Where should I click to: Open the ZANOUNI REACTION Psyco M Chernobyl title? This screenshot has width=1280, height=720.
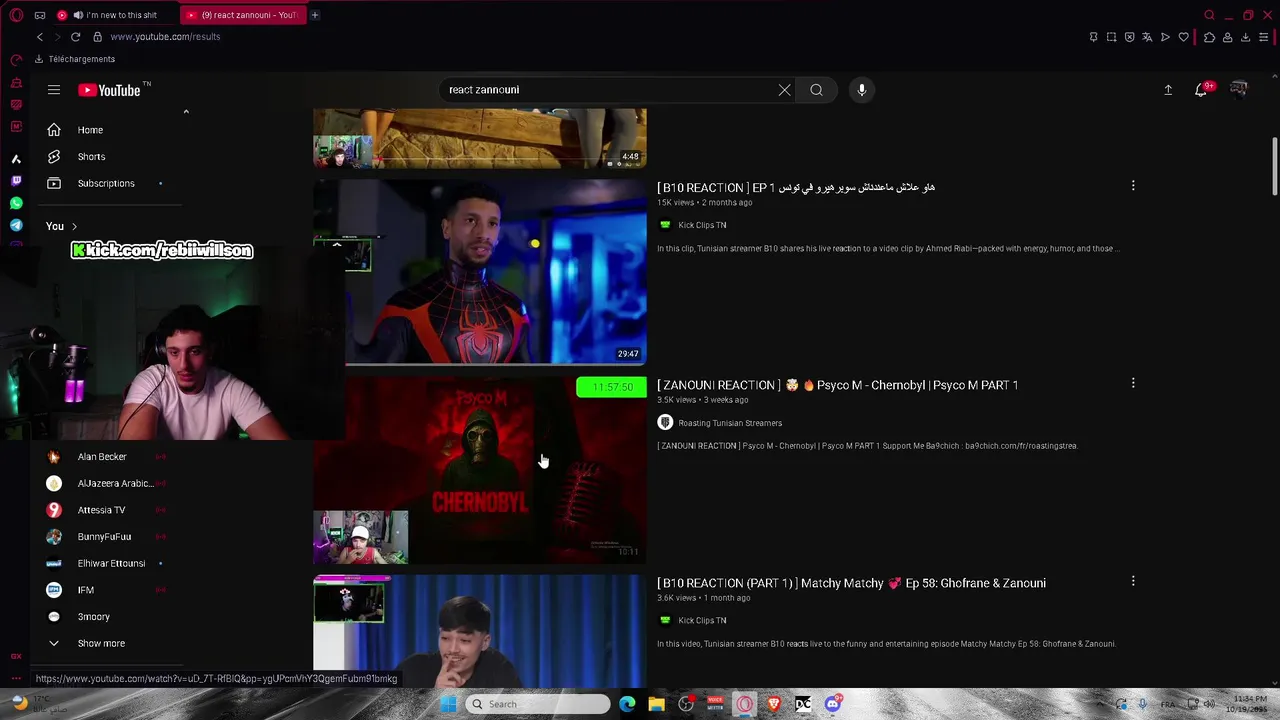(x=837, y=385)
